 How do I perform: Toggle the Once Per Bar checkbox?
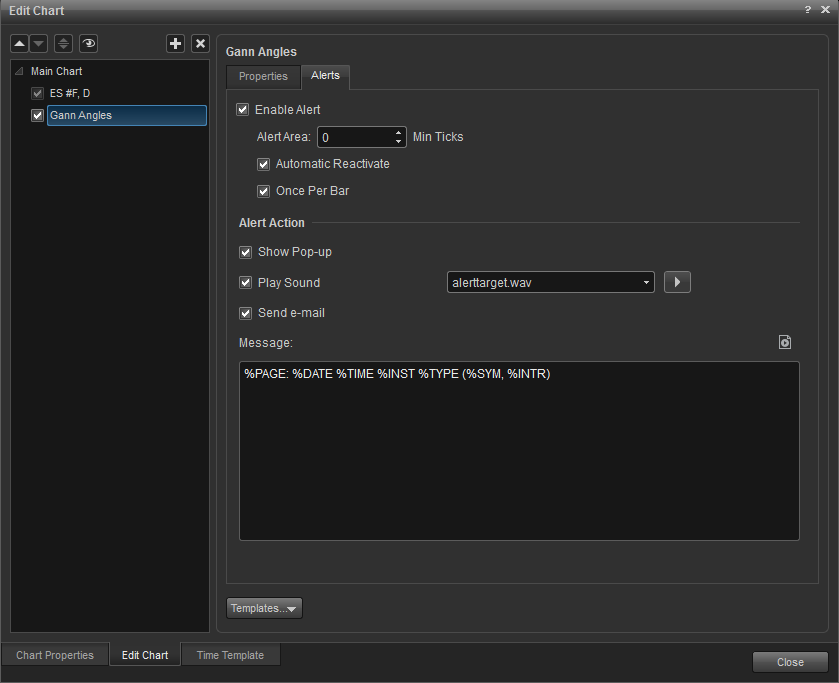[x=264, y=191]
